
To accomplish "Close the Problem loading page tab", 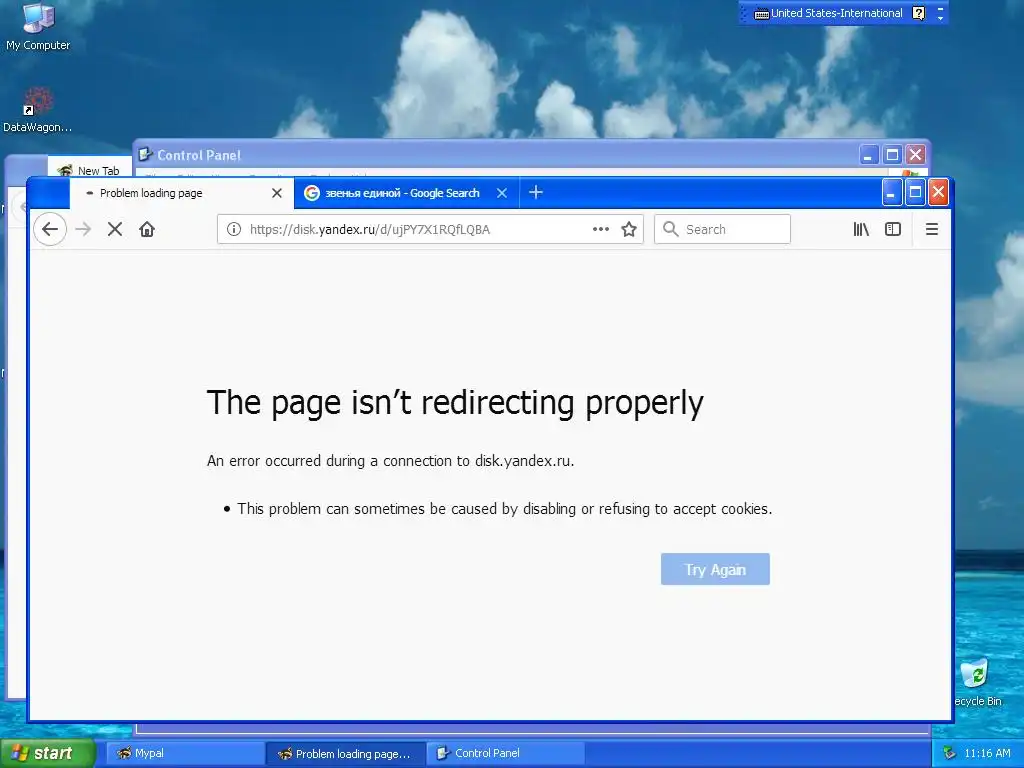I will tap(277, 193).
